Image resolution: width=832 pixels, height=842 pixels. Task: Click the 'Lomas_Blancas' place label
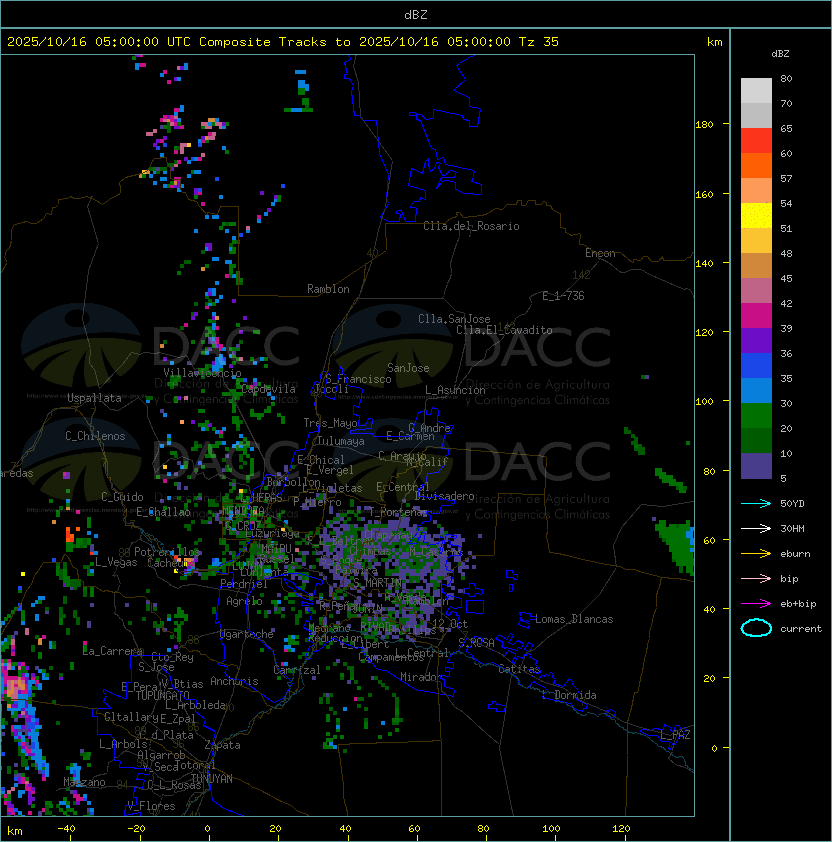tap(574, 619)
